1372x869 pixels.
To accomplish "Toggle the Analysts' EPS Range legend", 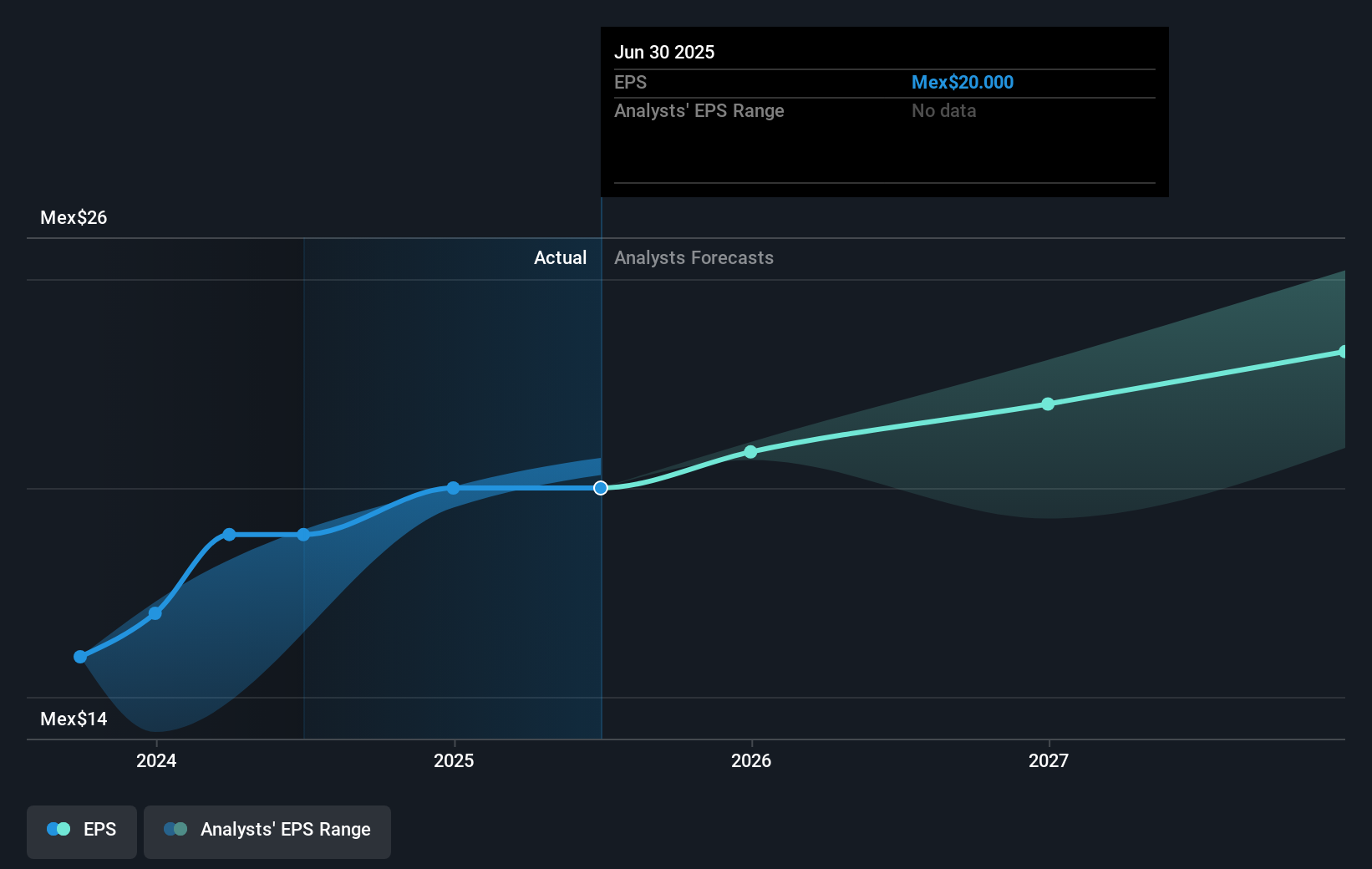I will coord(267,831).
